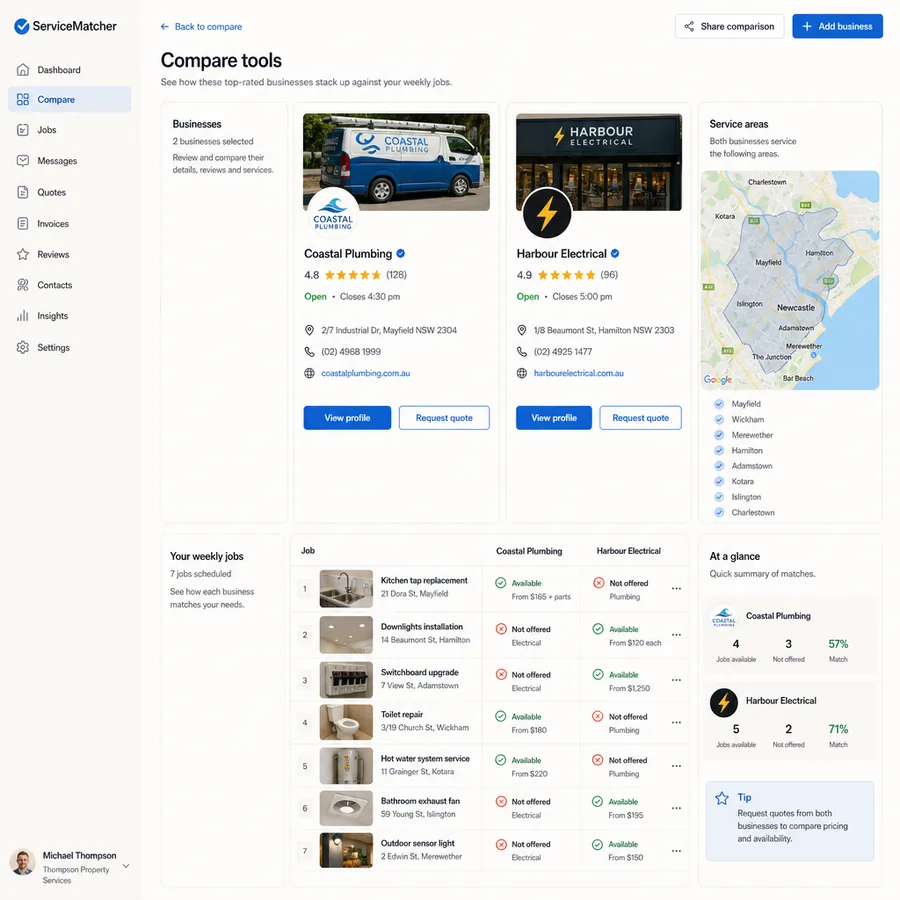This screenshot has height=900, width=900.
Task: Toggle the Charlestown service area check
Action: [719, 512]
